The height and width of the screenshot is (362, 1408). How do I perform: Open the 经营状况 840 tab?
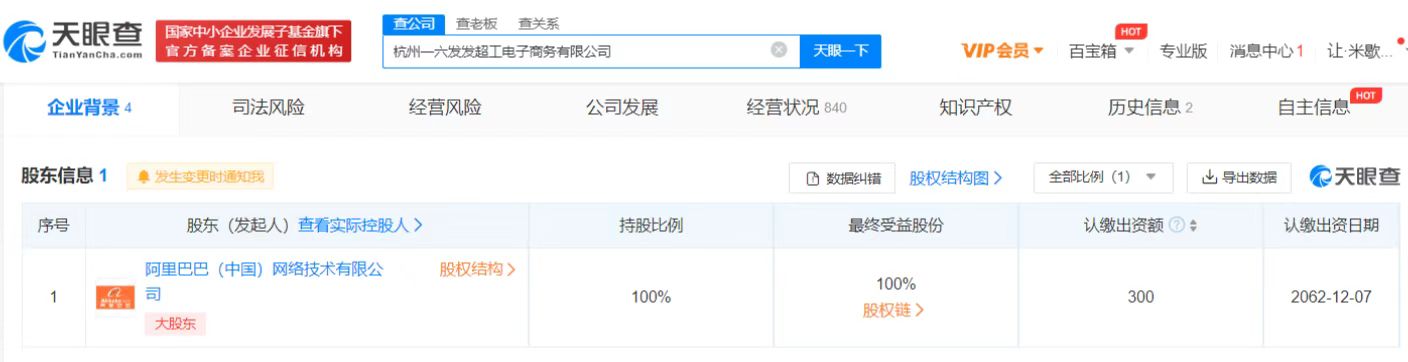797,108
